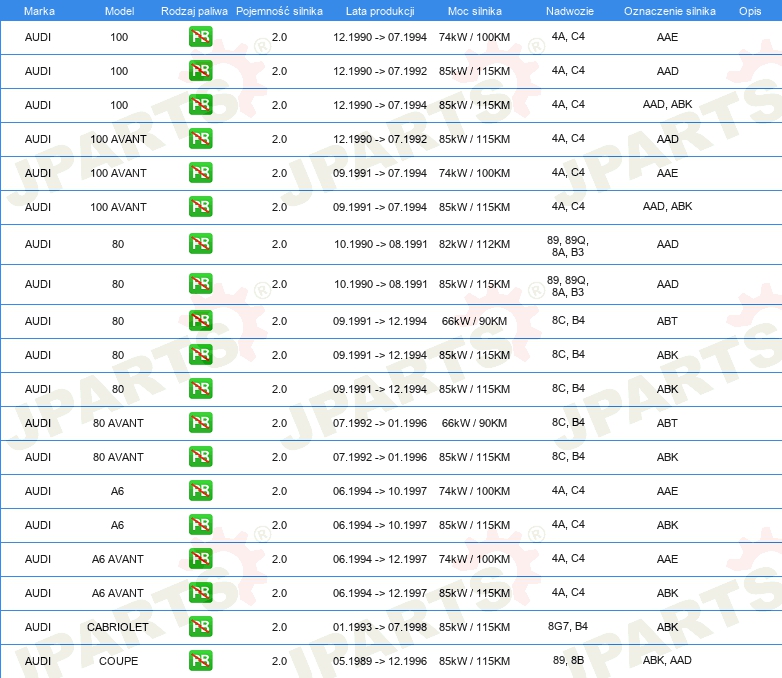Click the ABT engine code in 80 AVANT row
The image size is (782, 678).
[667, 423]
